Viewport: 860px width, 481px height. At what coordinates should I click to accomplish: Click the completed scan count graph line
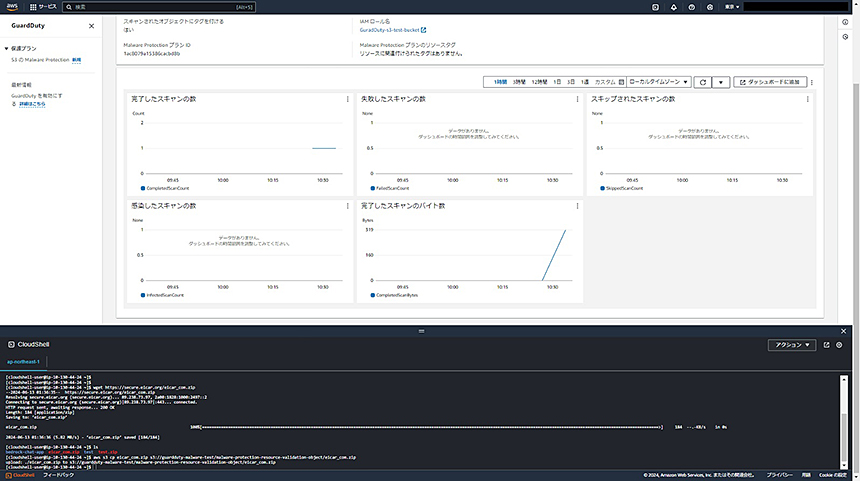point(324,148)
